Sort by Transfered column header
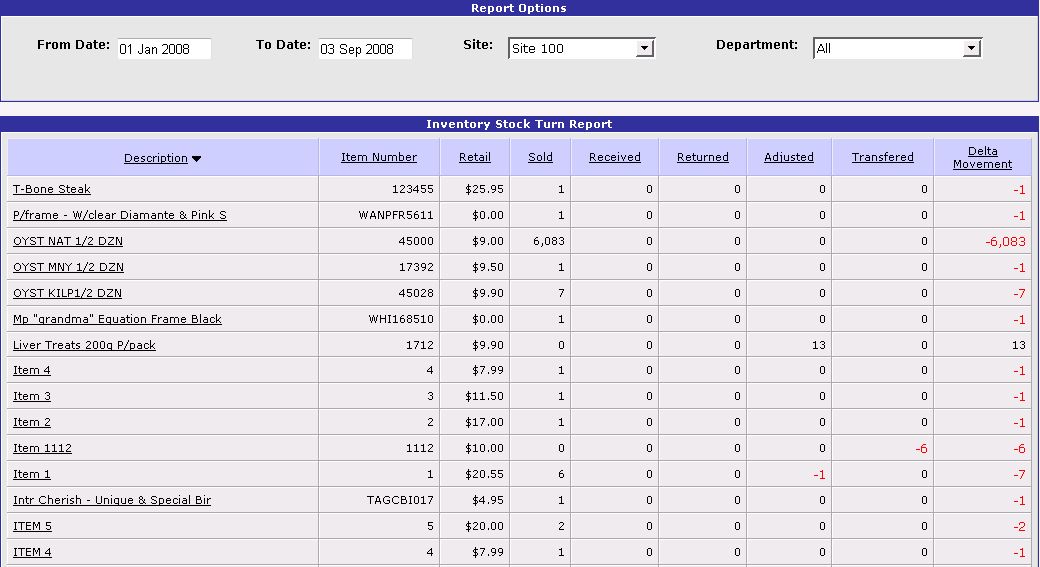Screen dimensions: 1040x567 tap(882, 158)
